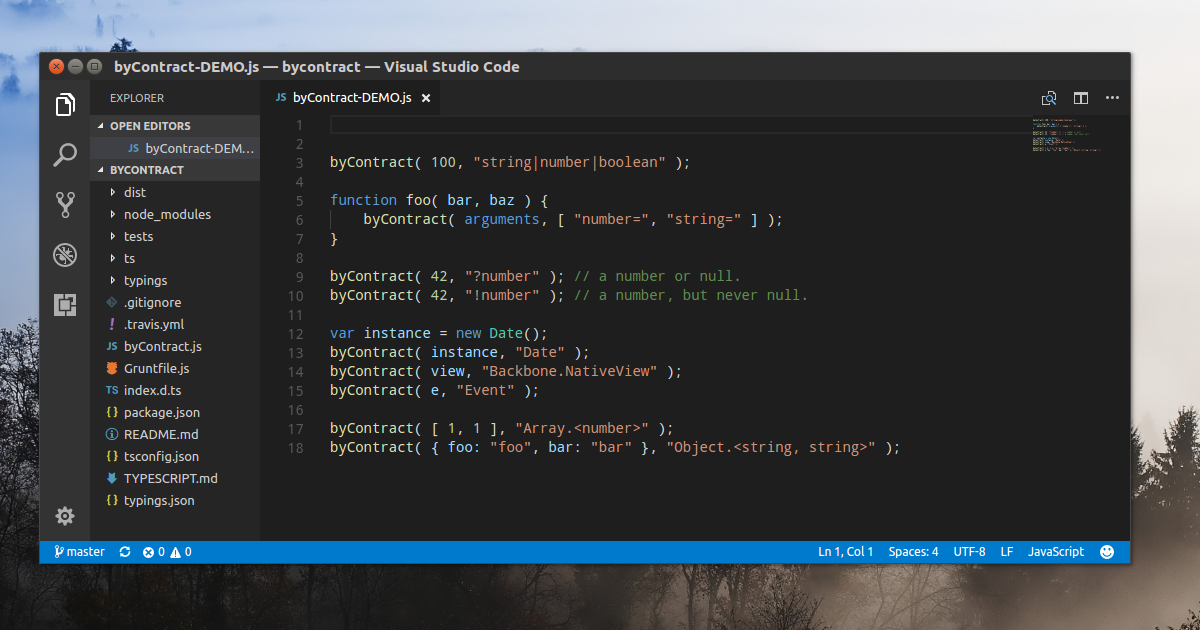Viewport: 1200px width, 630px height.
Task: Open the Debug view icon
Action: point(64,255)
